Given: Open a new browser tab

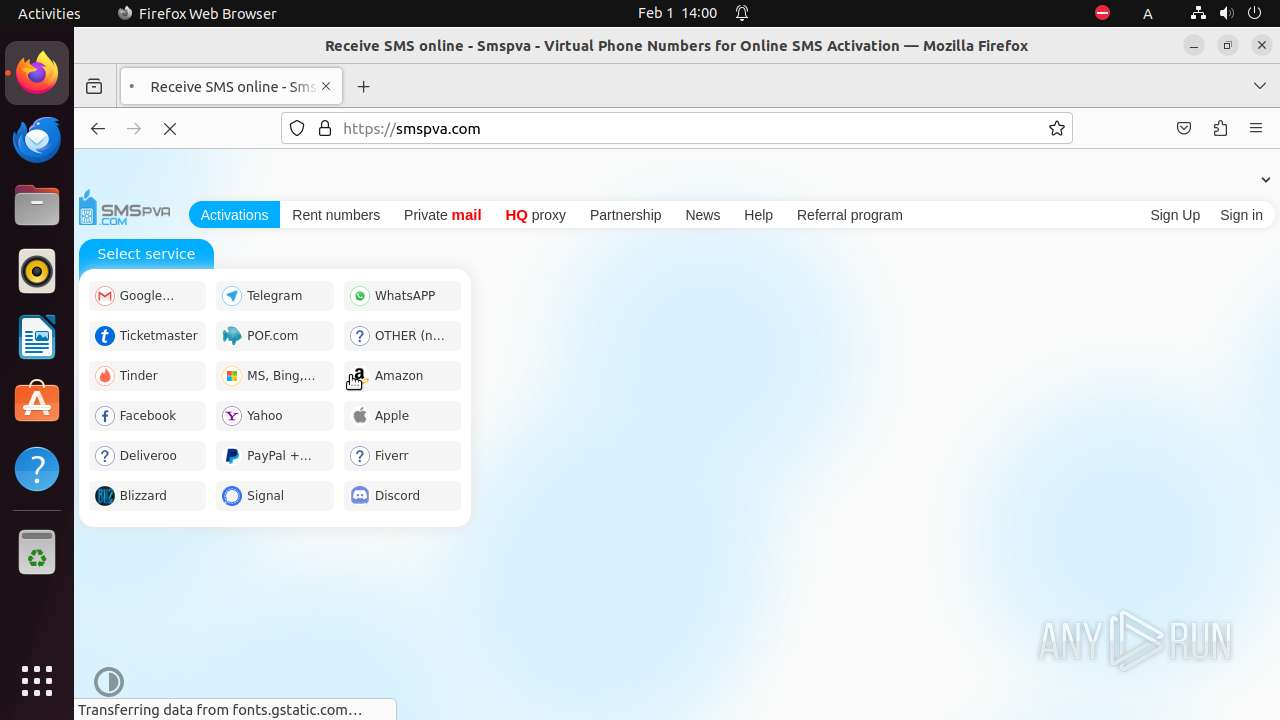Looking at the screenshot, I should click(363, 87).
